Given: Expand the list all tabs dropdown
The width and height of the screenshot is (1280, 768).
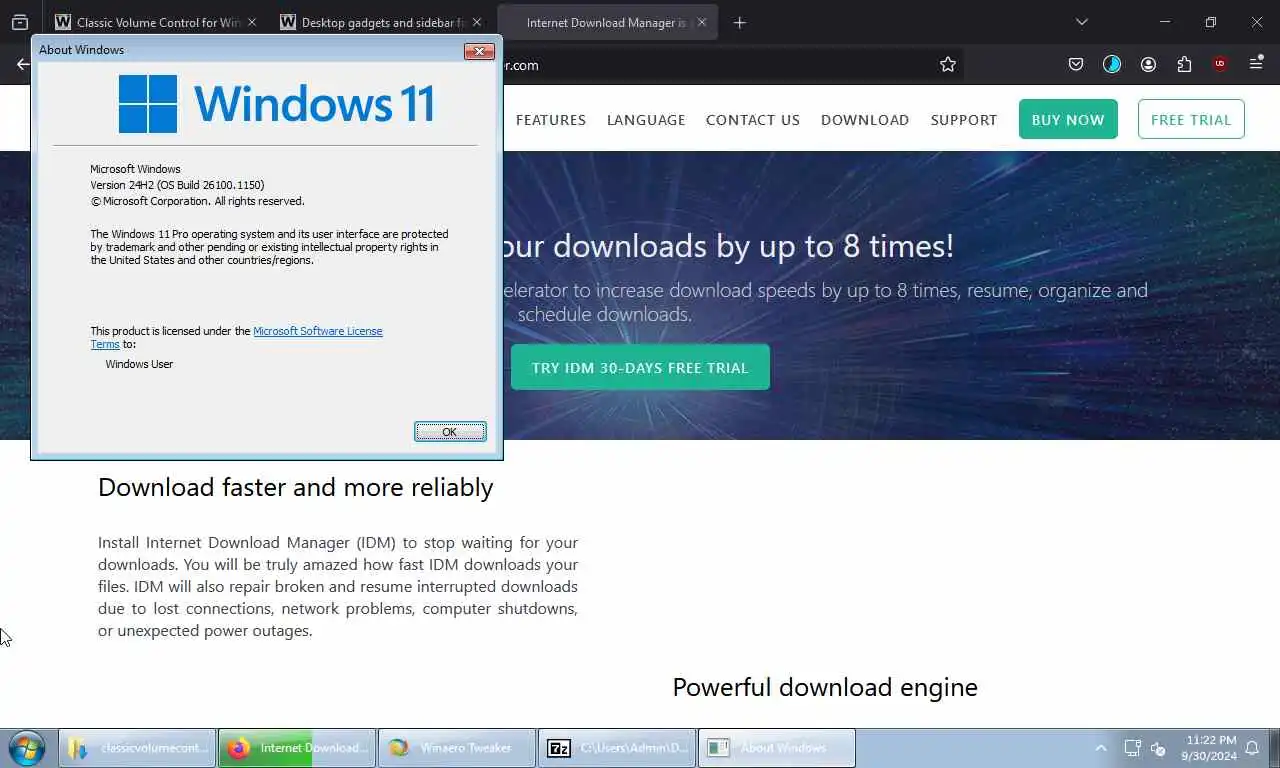Looking at the screenshot, I should (x=1081, y=22).
